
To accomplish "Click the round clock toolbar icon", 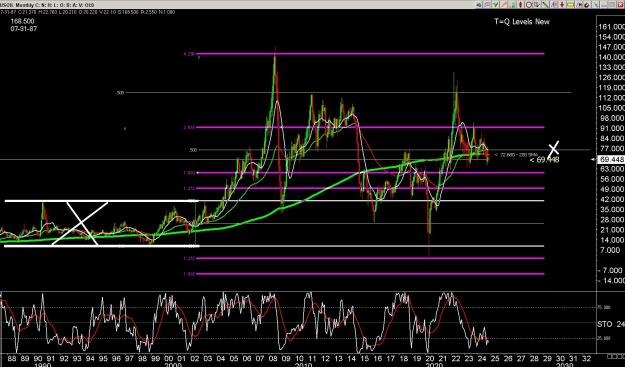I will [529, 5].
